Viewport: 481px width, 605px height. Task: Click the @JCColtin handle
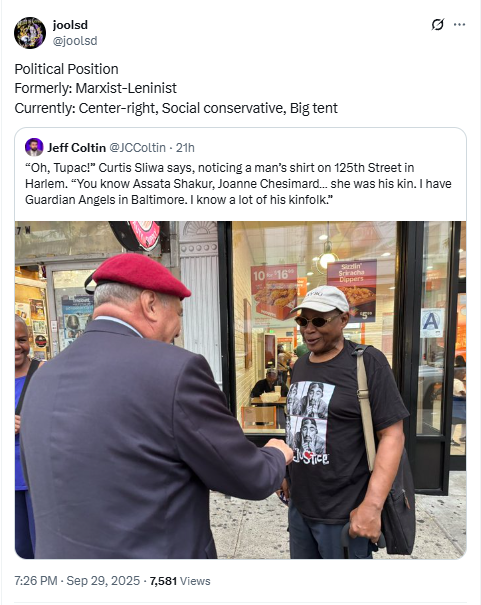137,147
